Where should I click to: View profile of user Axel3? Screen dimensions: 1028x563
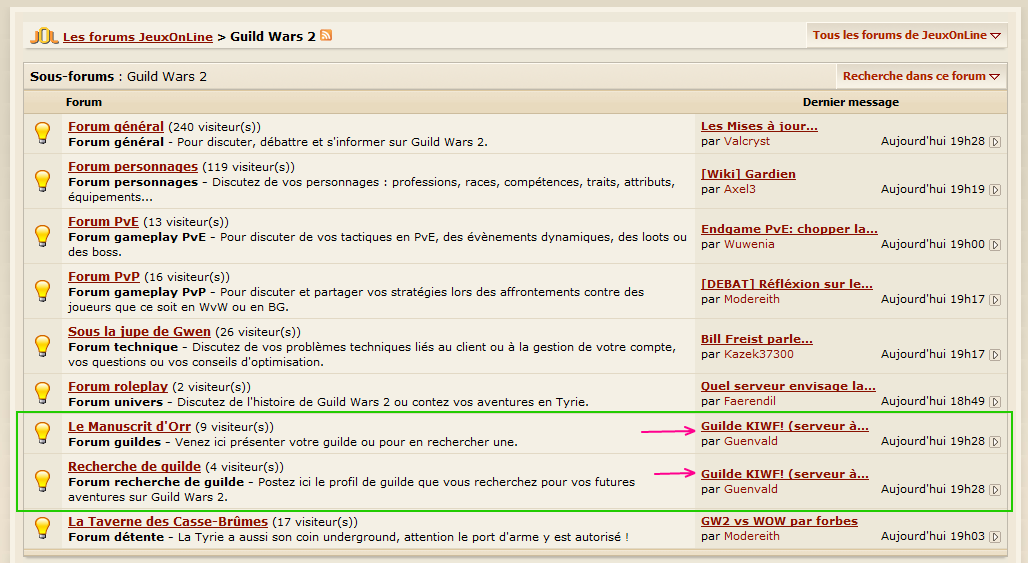[740, 189]
